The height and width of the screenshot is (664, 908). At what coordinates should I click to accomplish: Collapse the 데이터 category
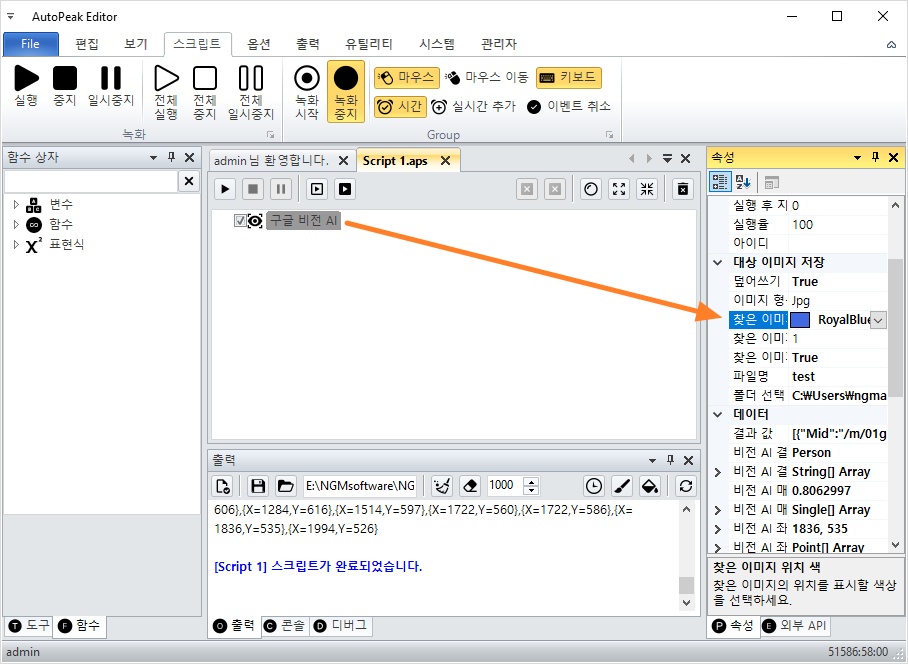pos(717,414)
